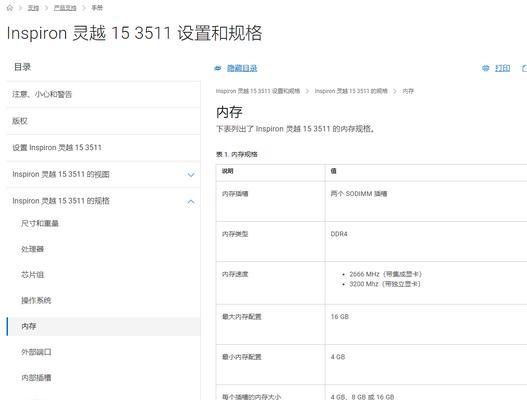Click the 说明 column header
The width and height of the screenshot is (527, 400).
(x=271, y=173)
